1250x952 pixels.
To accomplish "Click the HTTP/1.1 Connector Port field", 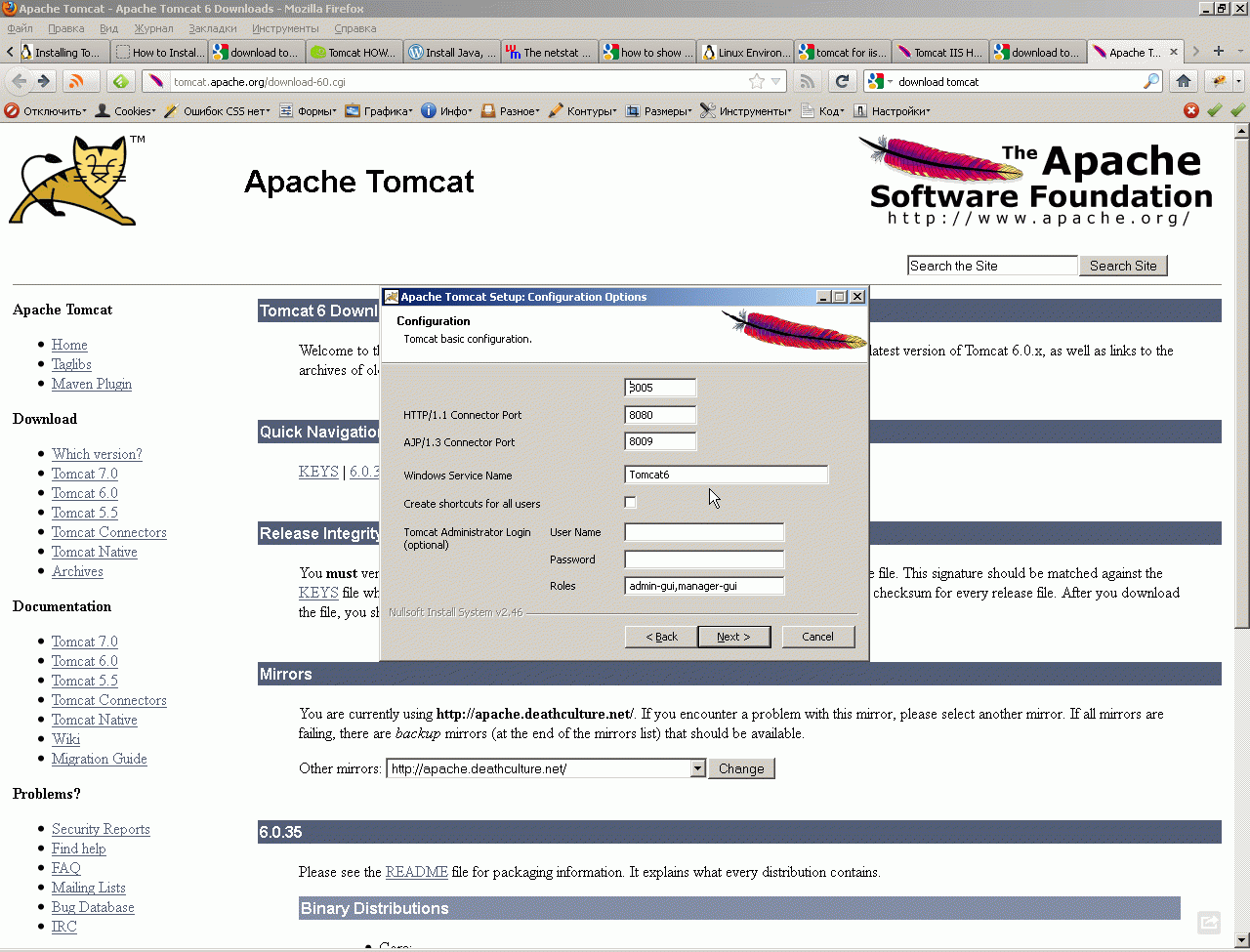I will 660,415.
